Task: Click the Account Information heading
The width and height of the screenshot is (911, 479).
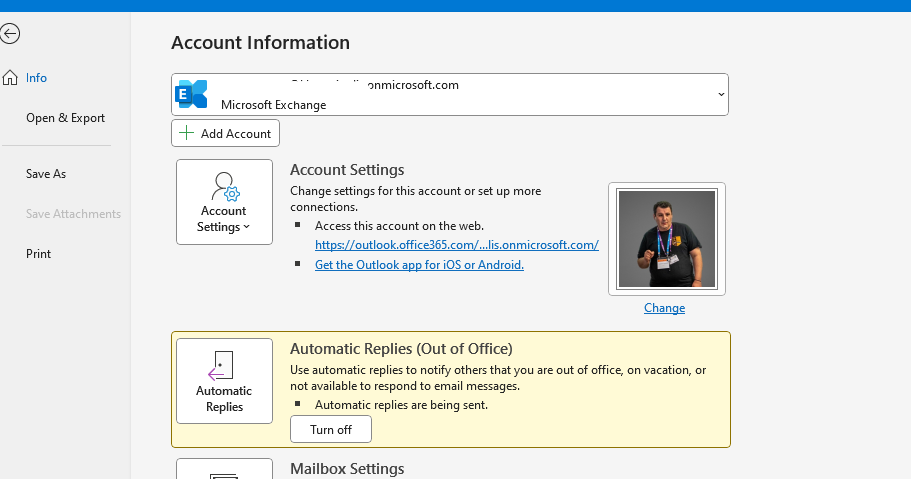Action: point(260,42)
